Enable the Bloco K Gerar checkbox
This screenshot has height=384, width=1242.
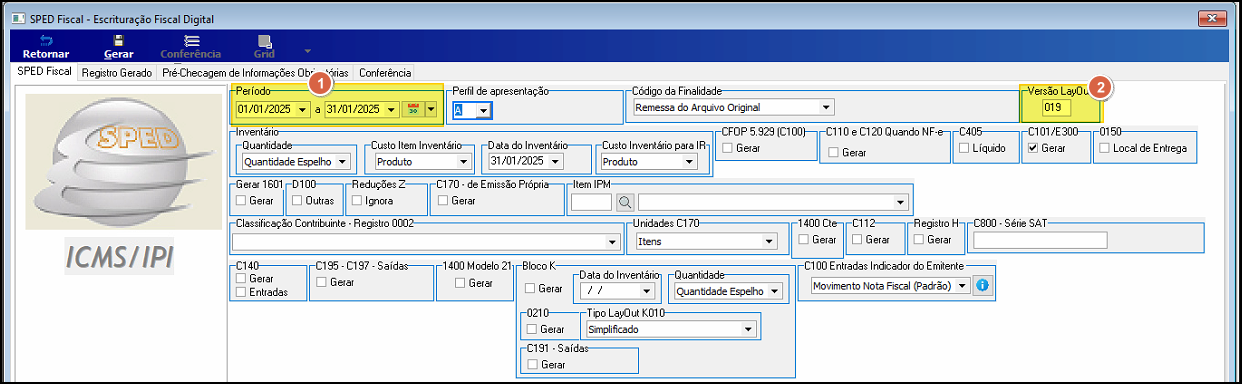click(531, 288)
